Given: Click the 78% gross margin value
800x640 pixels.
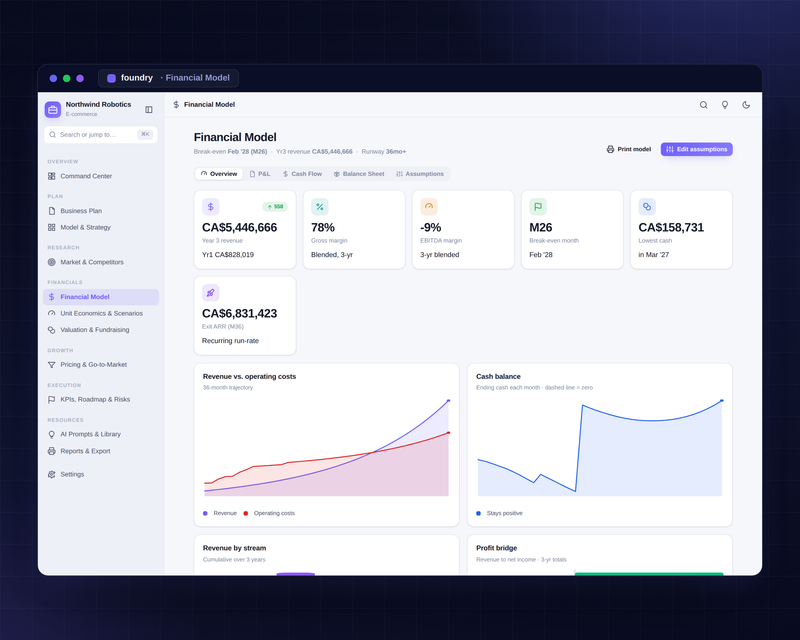Looking at the screenshot, I should coord(323,228).
